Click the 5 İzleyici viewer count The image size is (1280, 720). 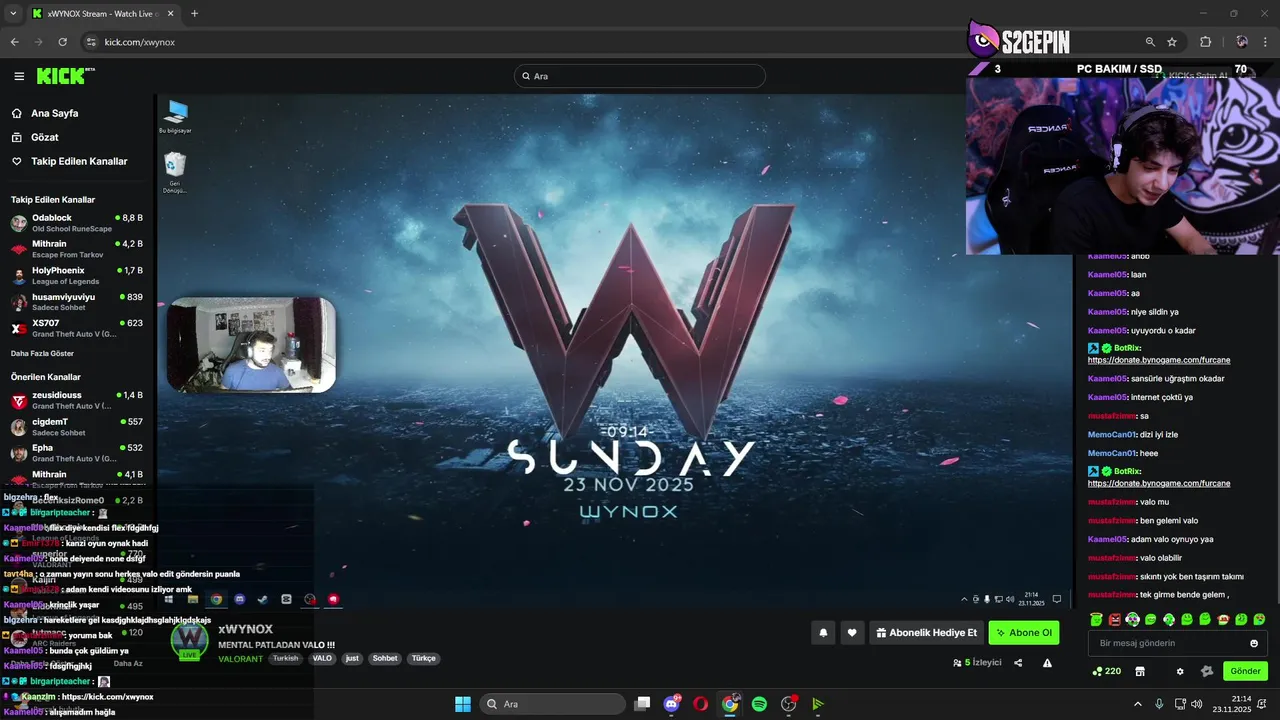point(977,662)
